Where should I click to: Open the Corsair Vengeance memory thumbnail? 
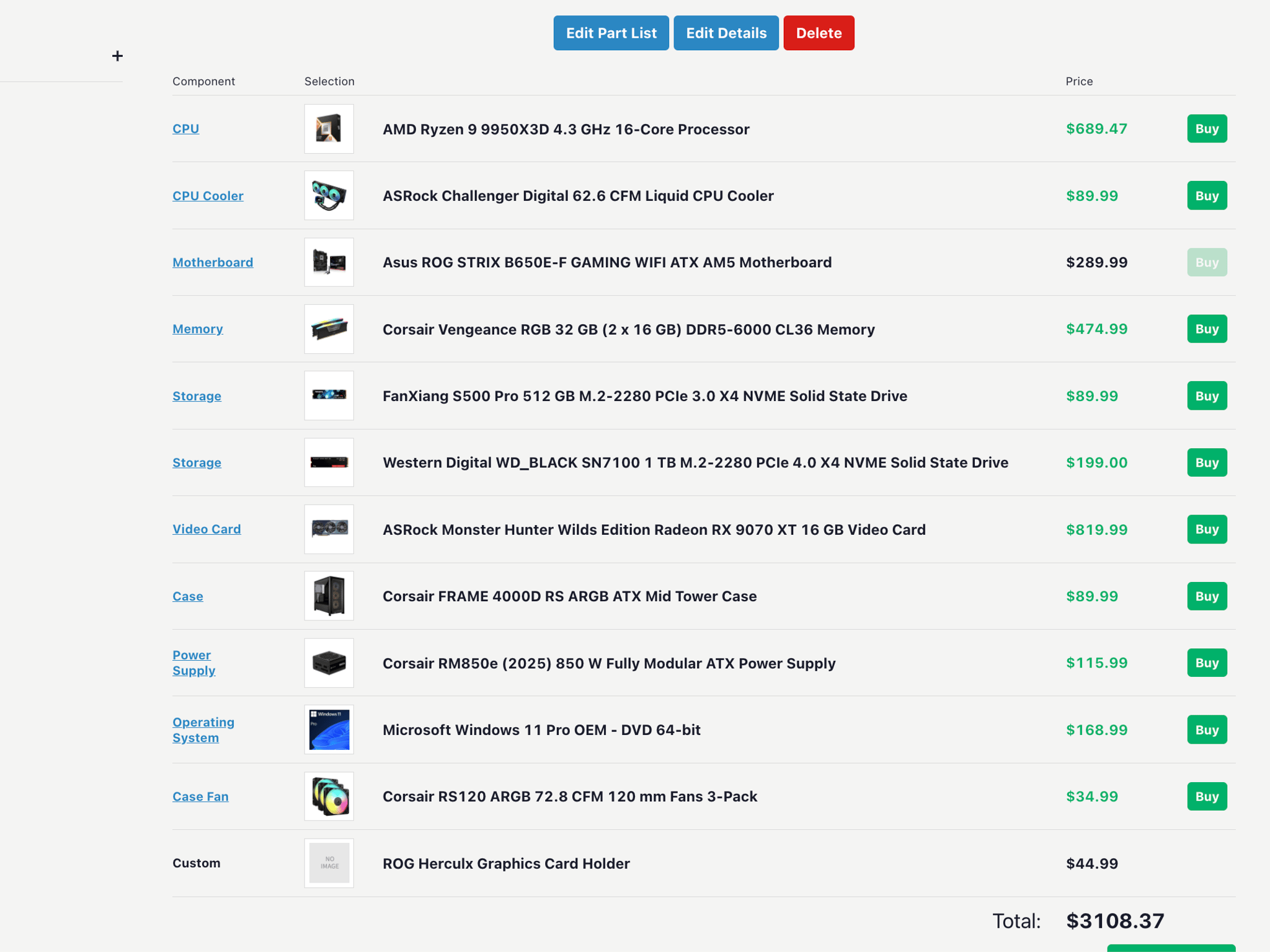[329, 329]
